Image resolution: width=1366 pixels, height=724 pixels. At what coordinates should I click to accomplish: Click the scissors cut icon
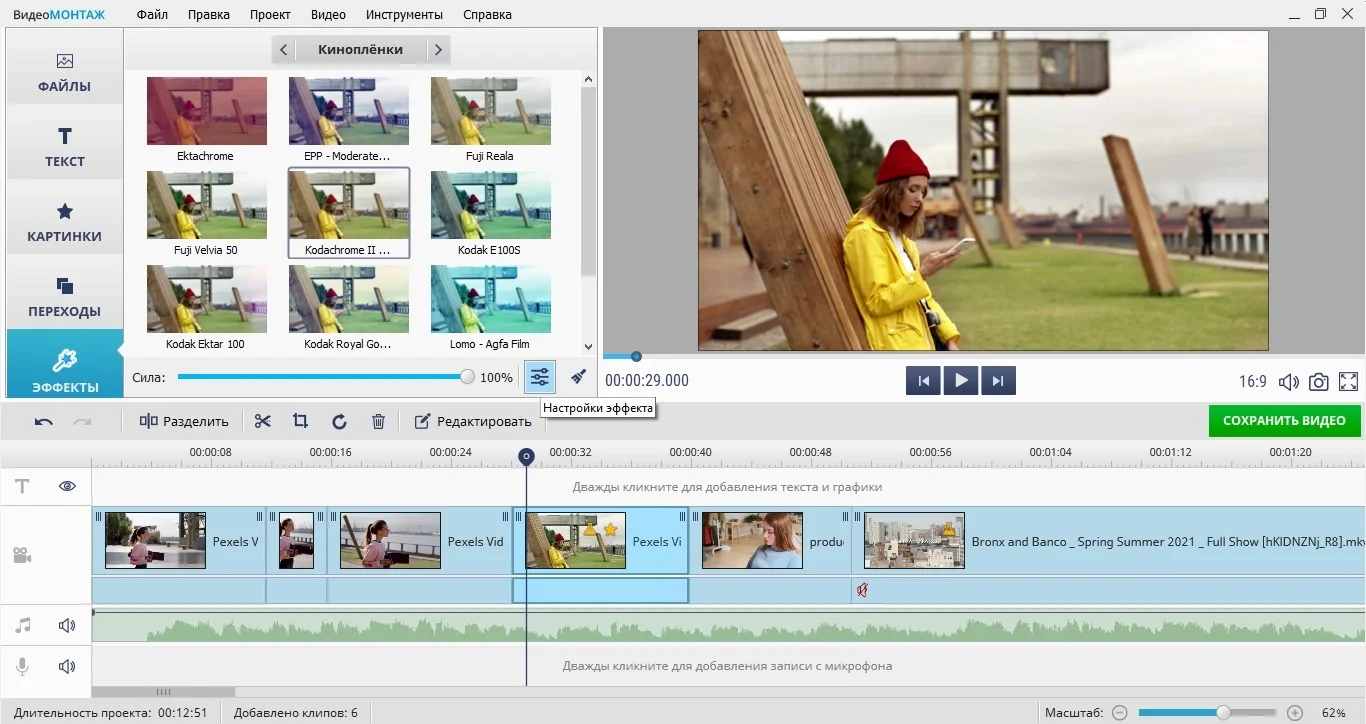(x=262, y=421)
